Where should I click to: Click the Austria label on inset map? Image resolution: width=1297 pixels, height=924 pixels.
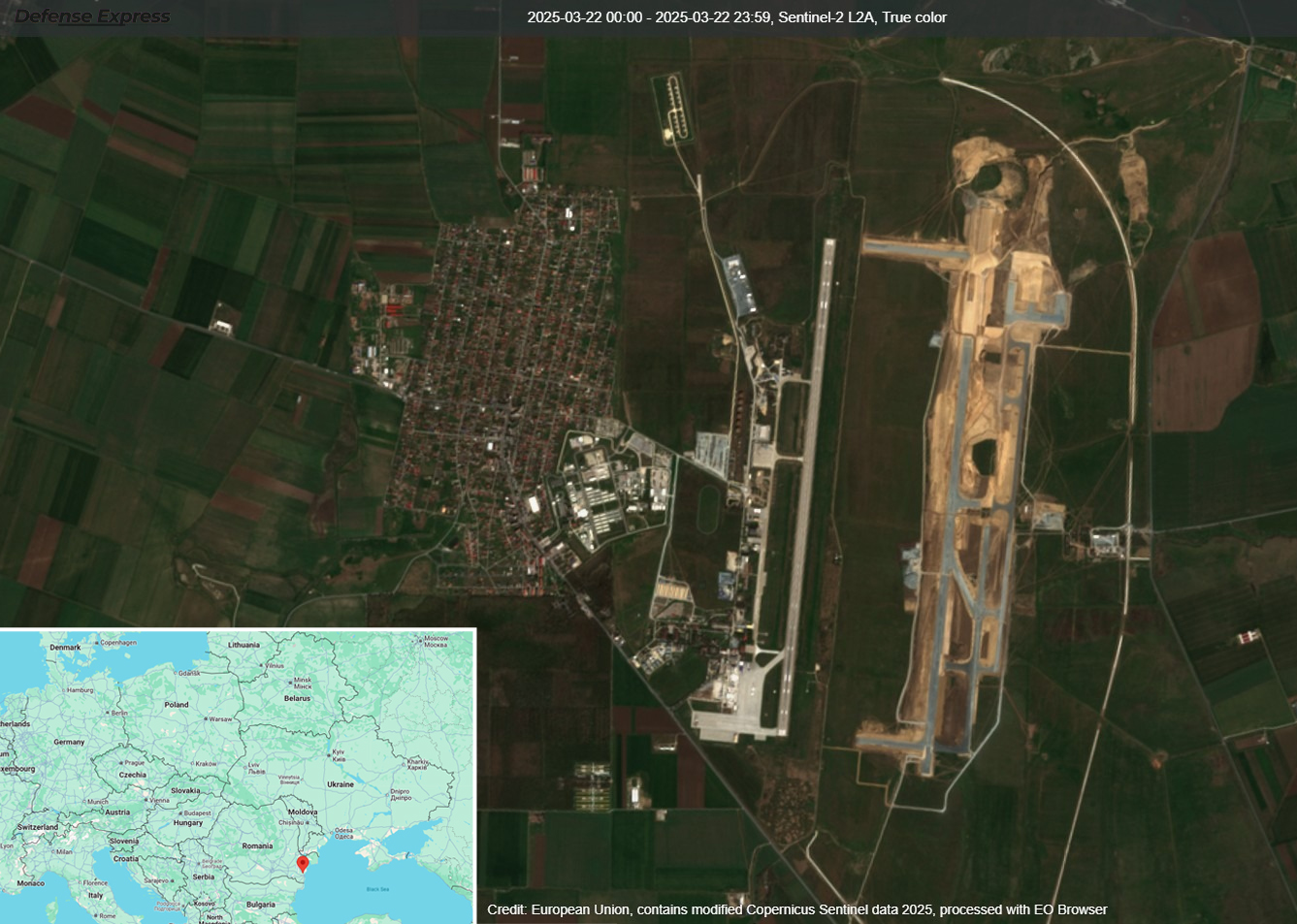117,812
